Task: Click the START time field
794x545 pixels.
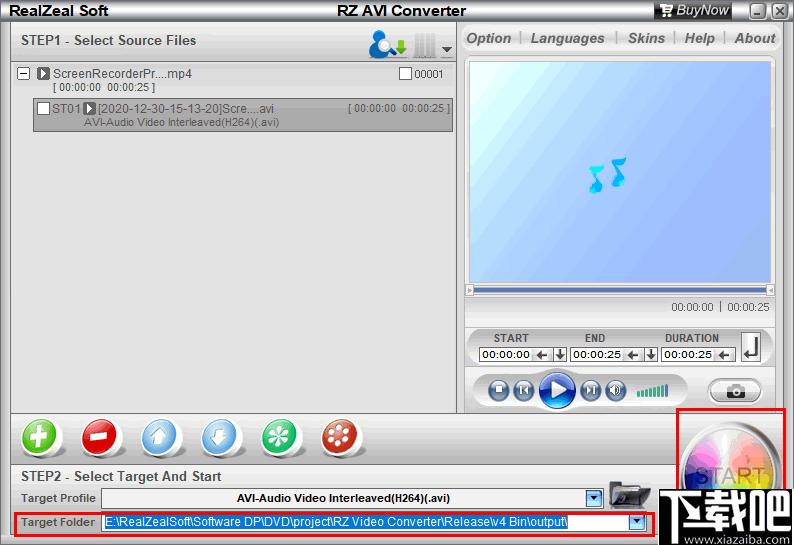Action: click(506, 355)
